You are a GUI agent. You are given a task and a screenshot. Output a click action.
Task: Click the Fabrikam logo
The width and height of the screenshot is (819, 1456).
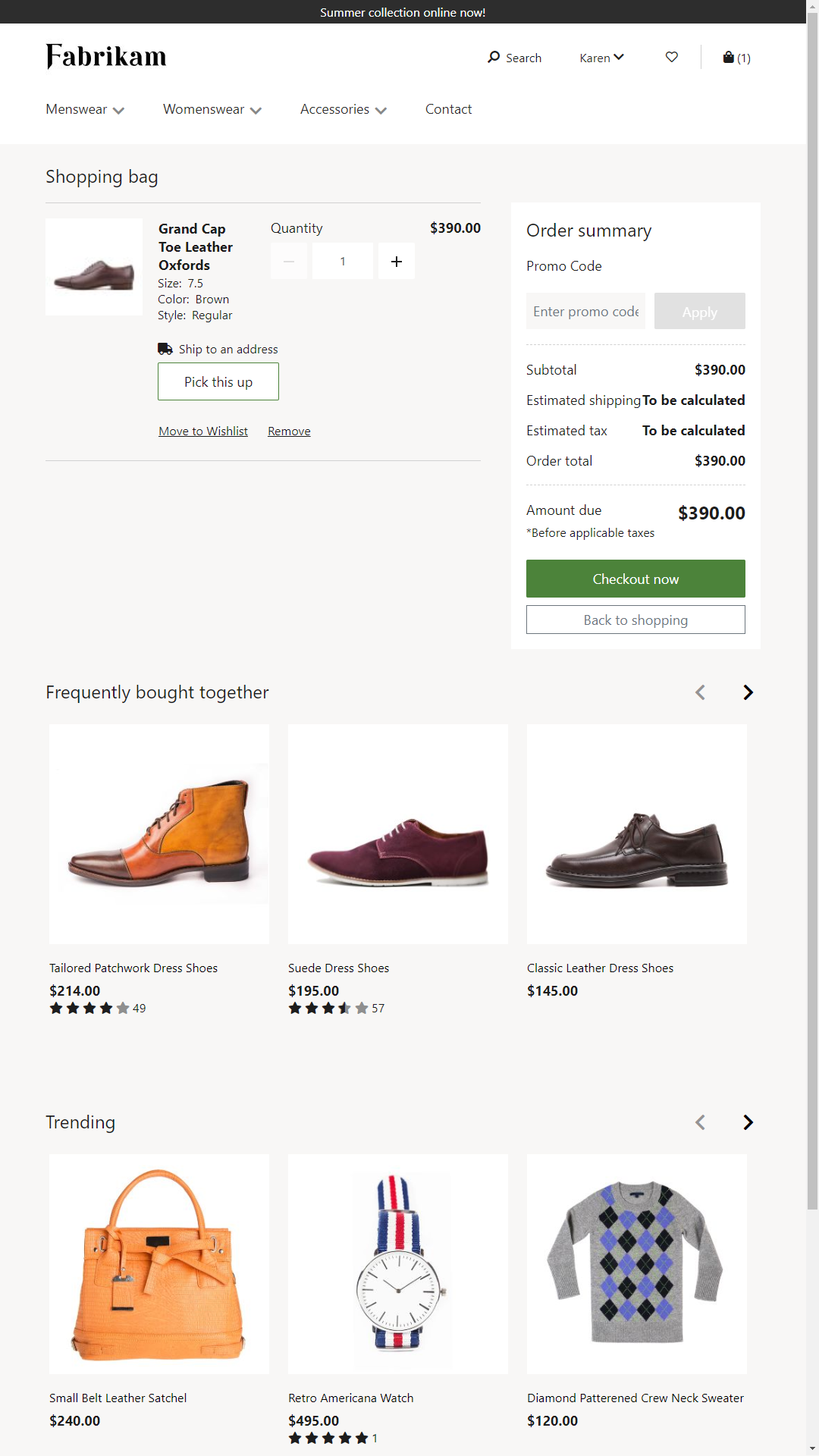[x=107, y=56]
